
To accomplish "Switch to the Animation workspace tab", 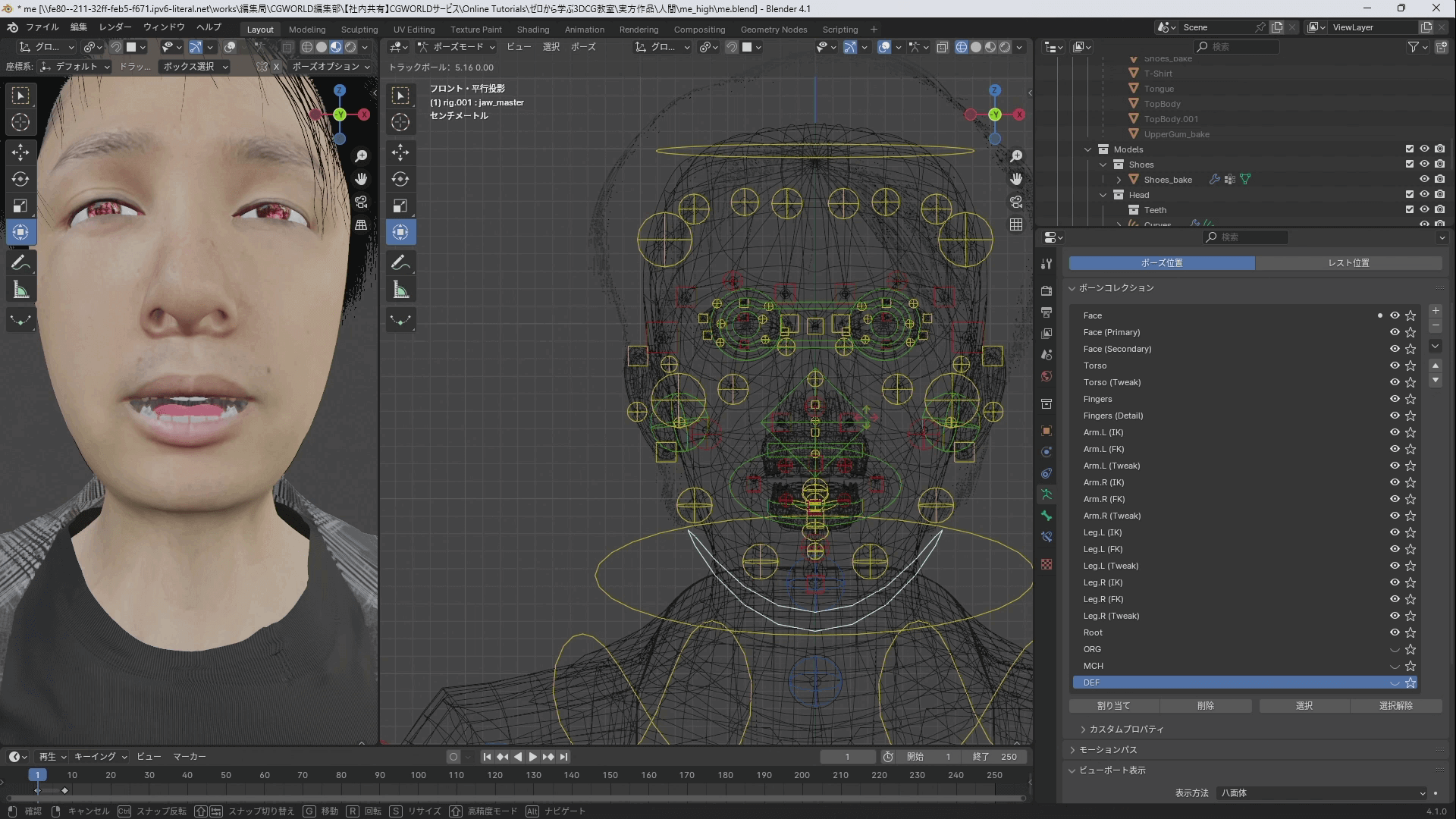I will point(584,30).
